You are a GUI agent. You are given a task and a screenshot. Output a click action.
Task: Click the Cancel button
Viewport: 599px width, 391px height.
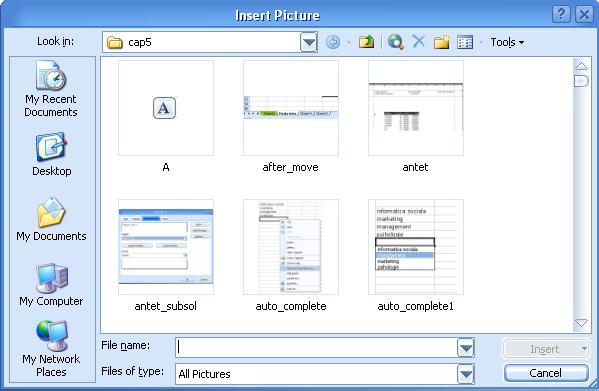[x=546, y=373]
